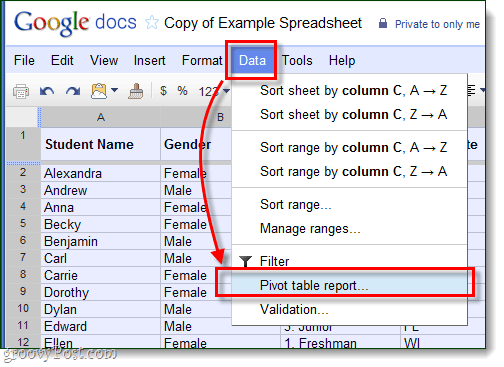This screenshot has width=504, height=367.
Task: Click the Carl cell
Action: point(101,258)
